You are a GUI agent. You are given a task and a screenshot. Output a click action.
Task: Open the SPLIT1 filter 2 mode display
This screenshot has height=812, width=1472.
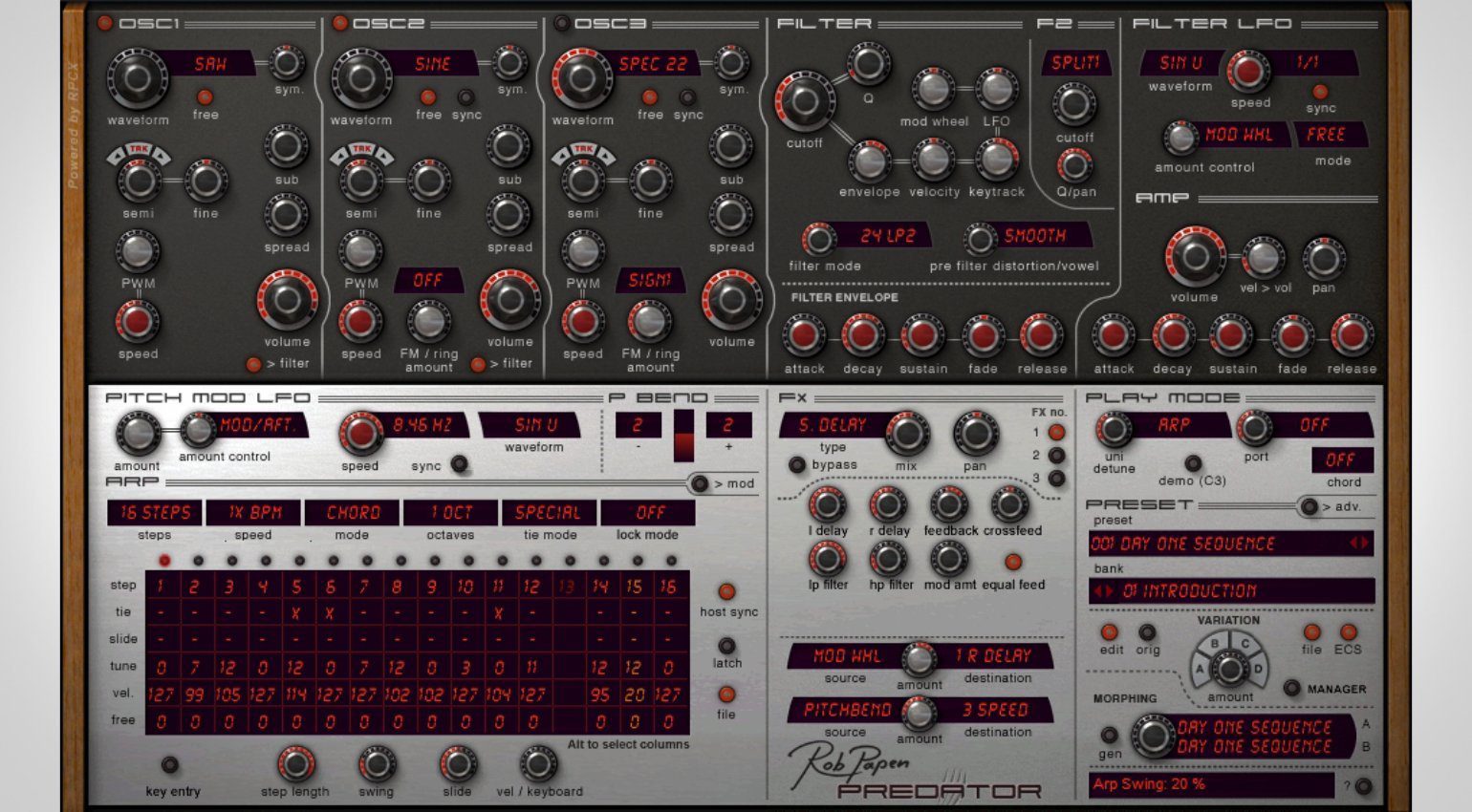coord(1075,63)
